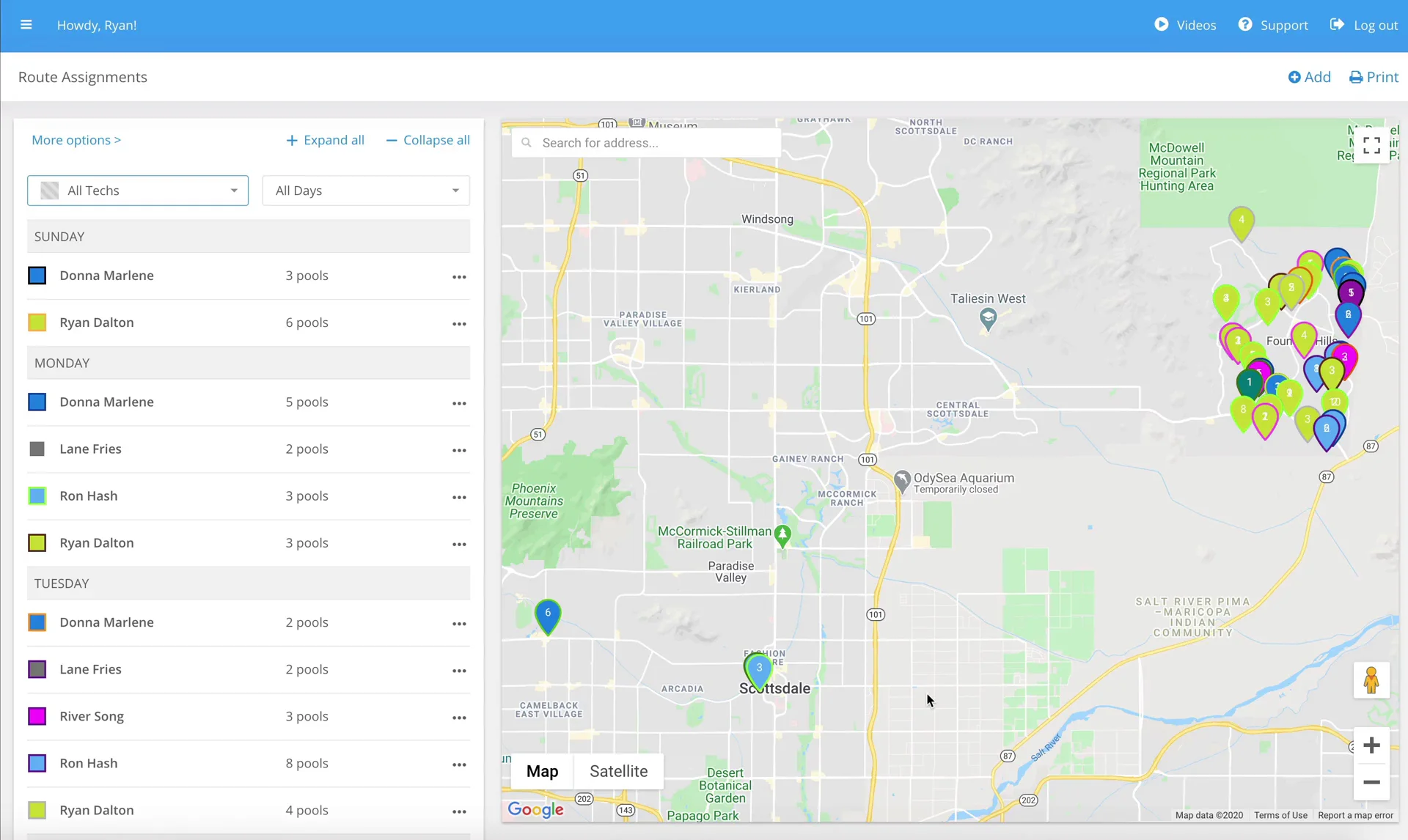The width and height of the screenshot is (1408, 840).
Task: Open options for Tuesday Ron Hash
Action: coord(459,765)
